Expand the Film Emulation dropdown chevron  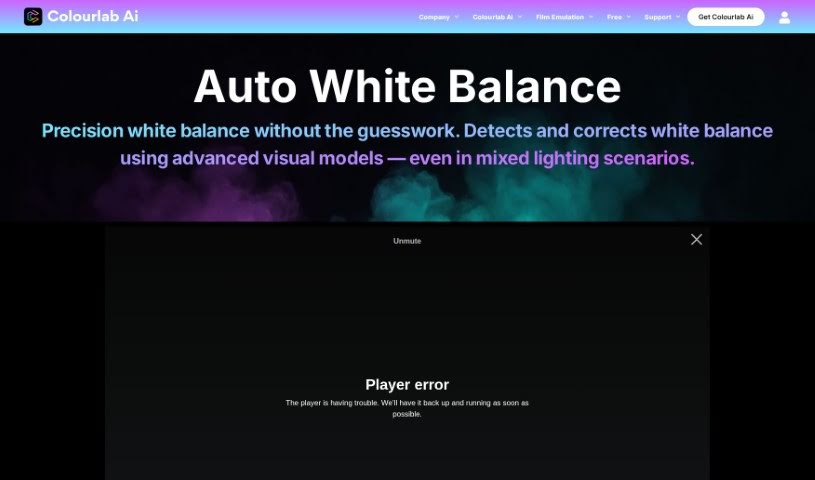(590, 17)
